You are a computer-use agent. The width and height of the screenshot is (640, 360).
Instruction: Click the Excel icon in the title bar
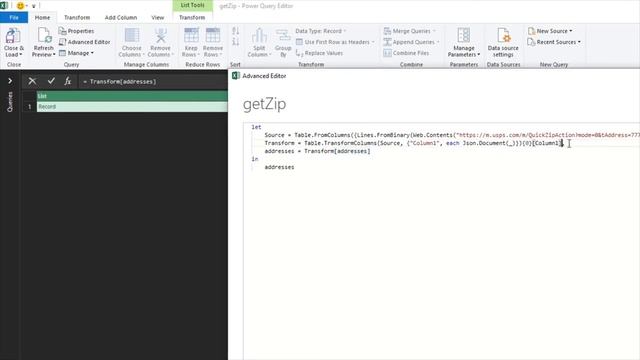coord(4,6)
